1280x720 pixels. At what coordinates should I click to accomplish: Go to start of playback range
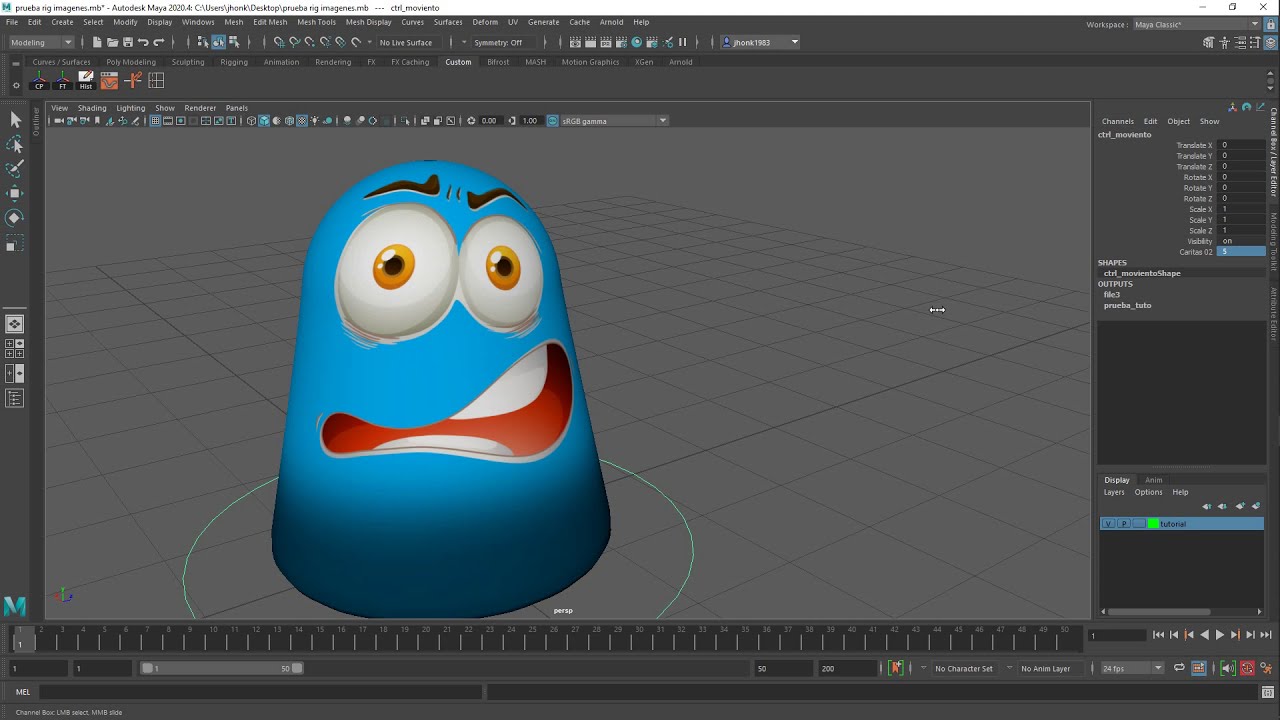(x=1158, y=635)
